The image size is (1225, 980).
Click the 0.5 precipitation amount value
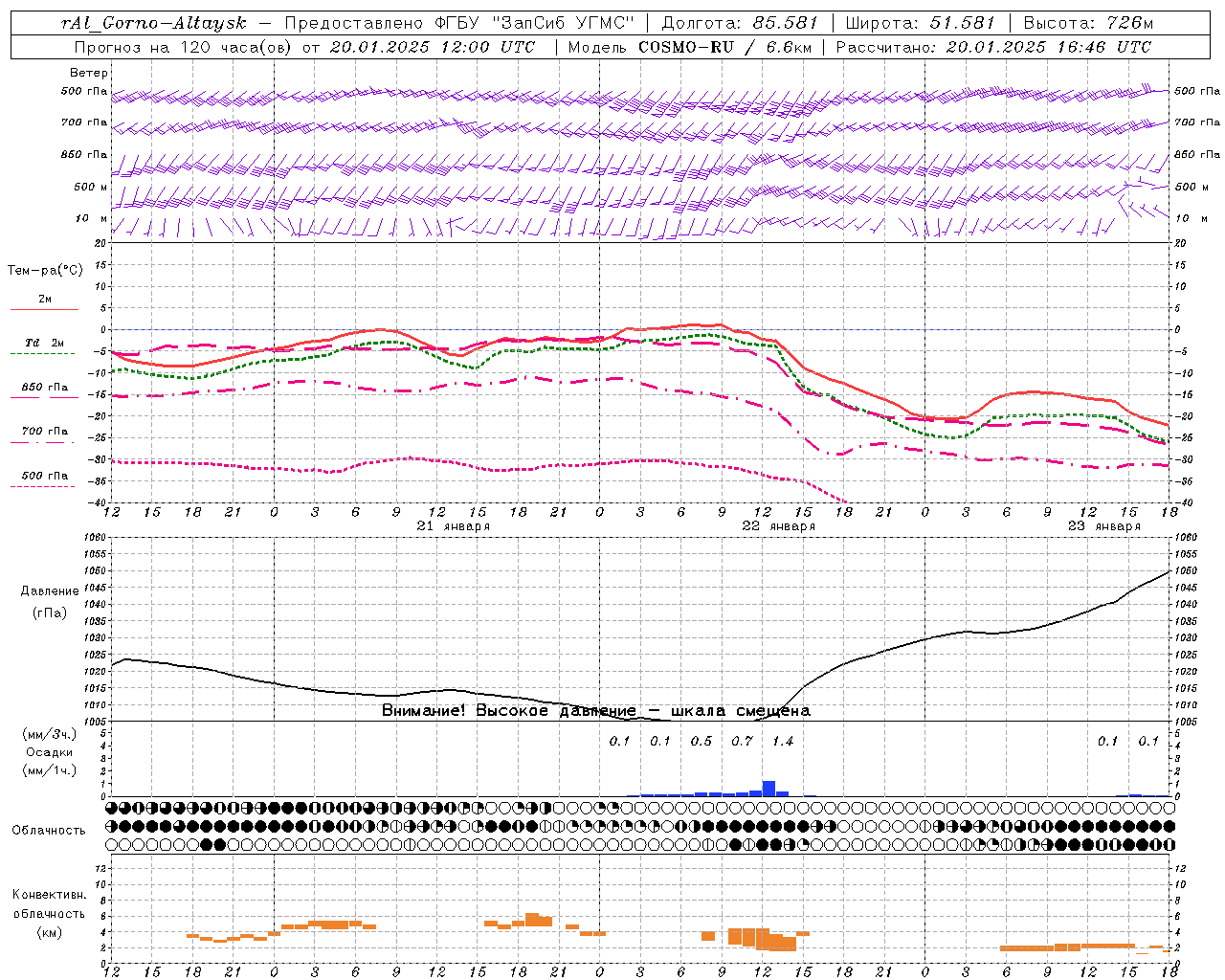[702, 741]
